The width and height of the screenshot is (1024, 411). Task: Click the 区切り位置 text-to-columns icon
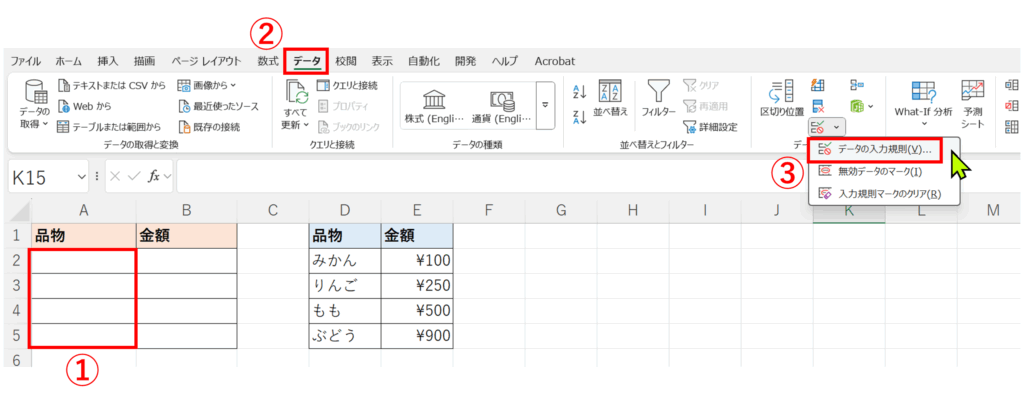tap(781, 98)
